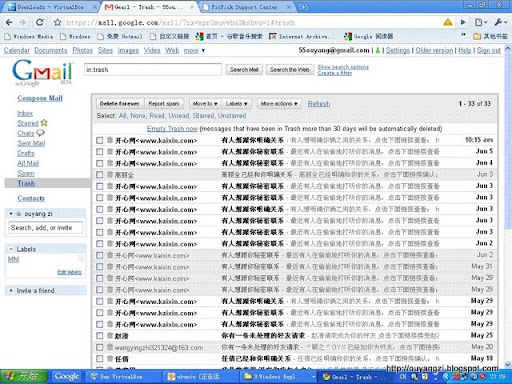Open the Move to dropdown
512x384 pixels.
pos(205,104)
